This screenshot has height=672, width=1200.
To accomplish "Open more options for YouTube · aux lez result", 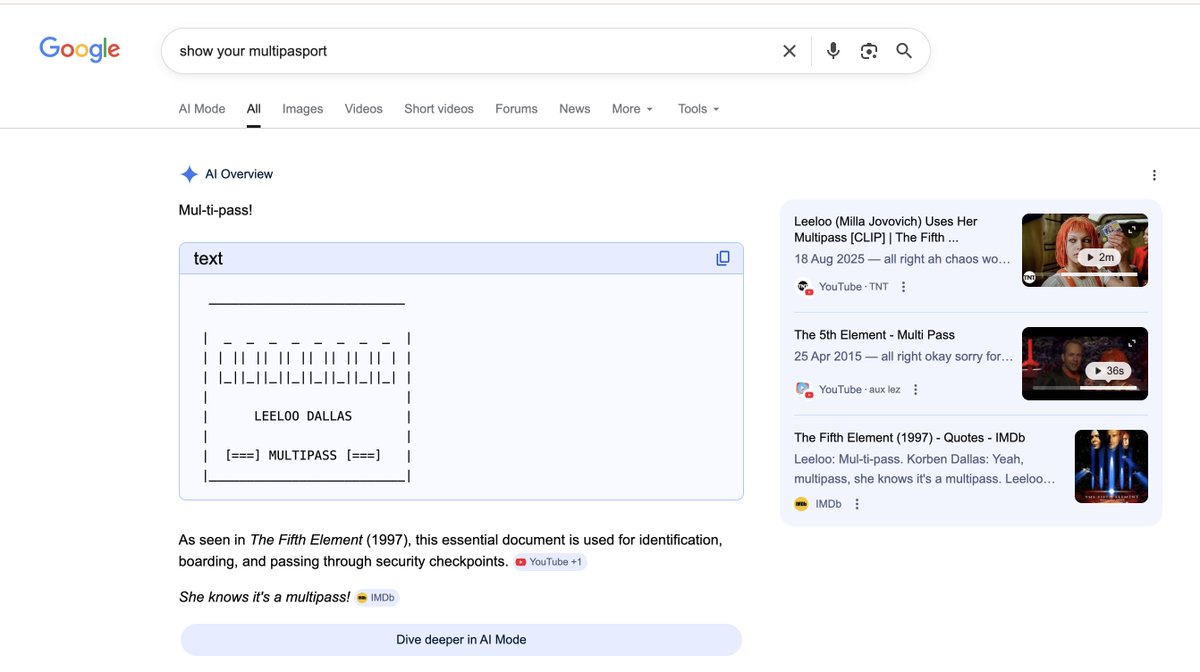I will pos(915,390).
